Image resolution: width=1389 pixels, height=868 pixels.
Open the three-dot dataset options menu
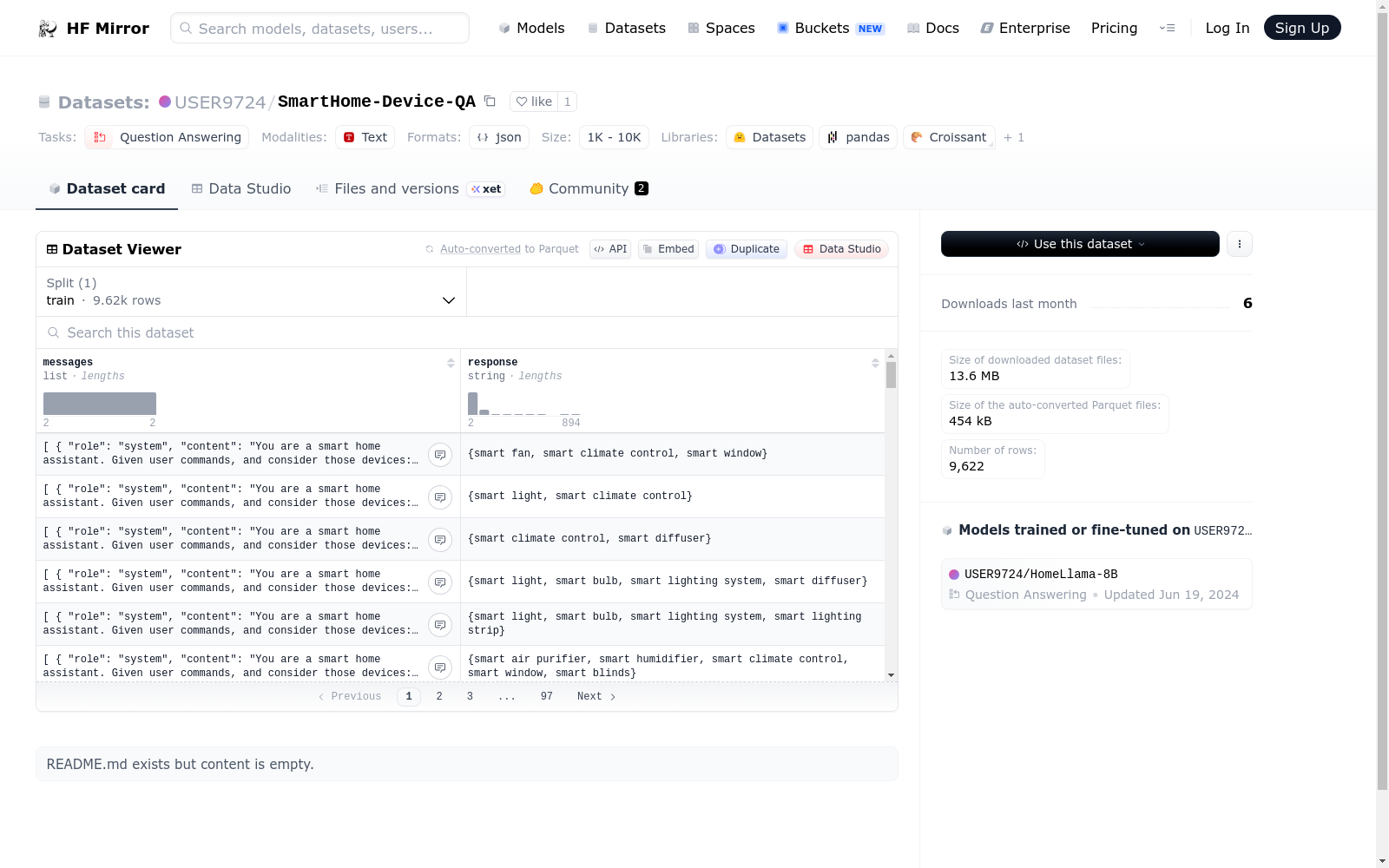[1240, 244]
